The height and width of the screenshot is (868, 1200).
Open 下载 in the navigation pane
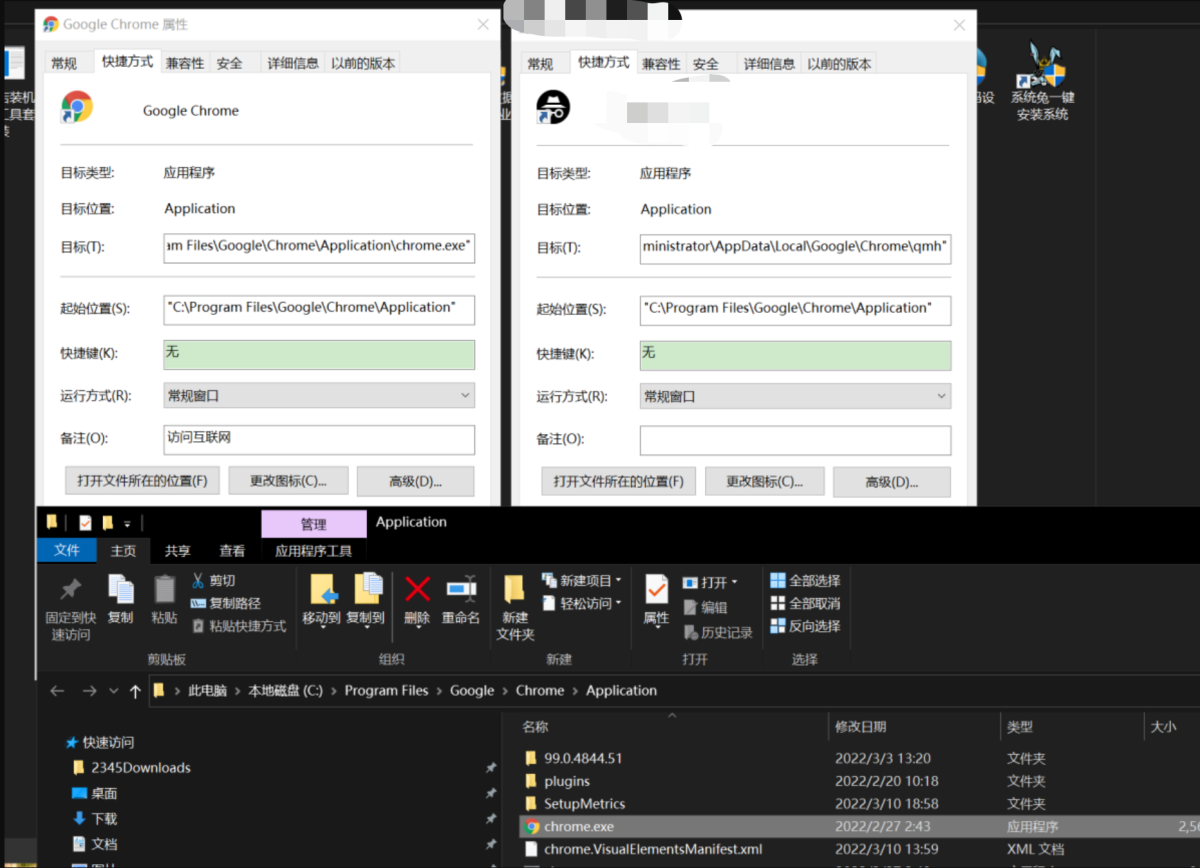pos(104,818)
